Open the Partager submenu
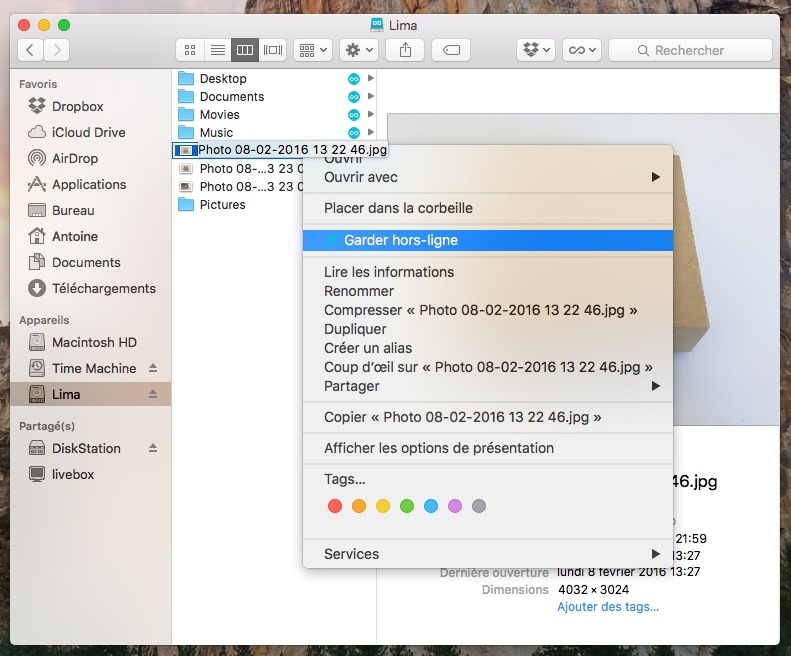Screen dimensions: 791x656 tap(488, 386)
